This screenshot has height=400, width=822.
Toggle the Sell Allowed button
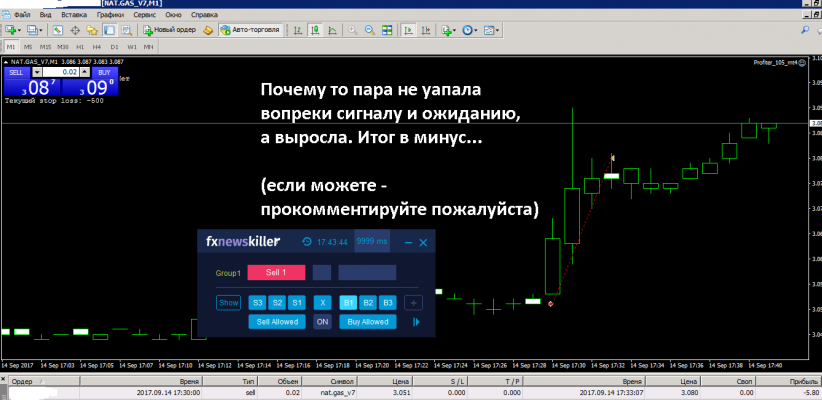coord(276,322)
